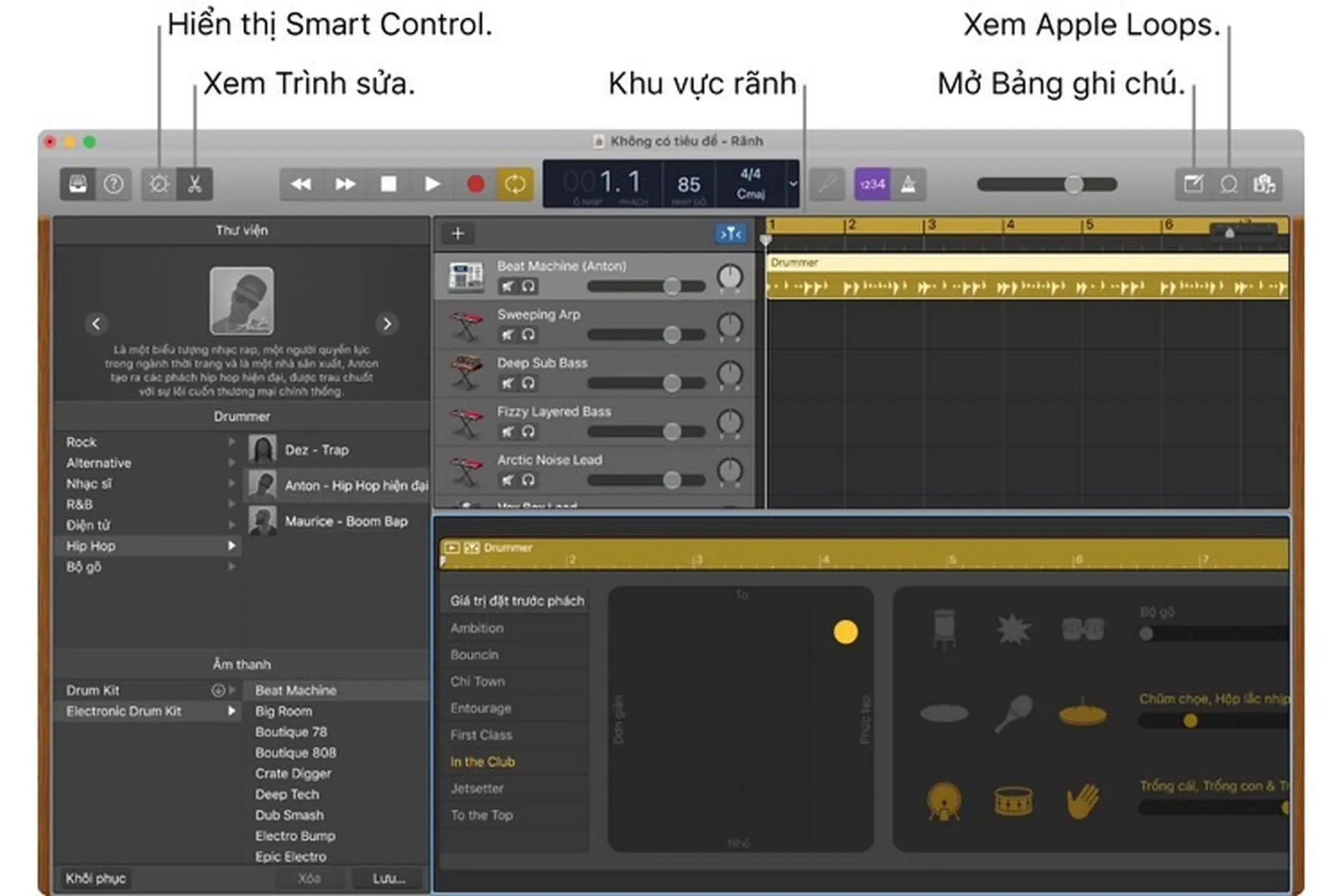Start recording with red Record button

[475, 184]
